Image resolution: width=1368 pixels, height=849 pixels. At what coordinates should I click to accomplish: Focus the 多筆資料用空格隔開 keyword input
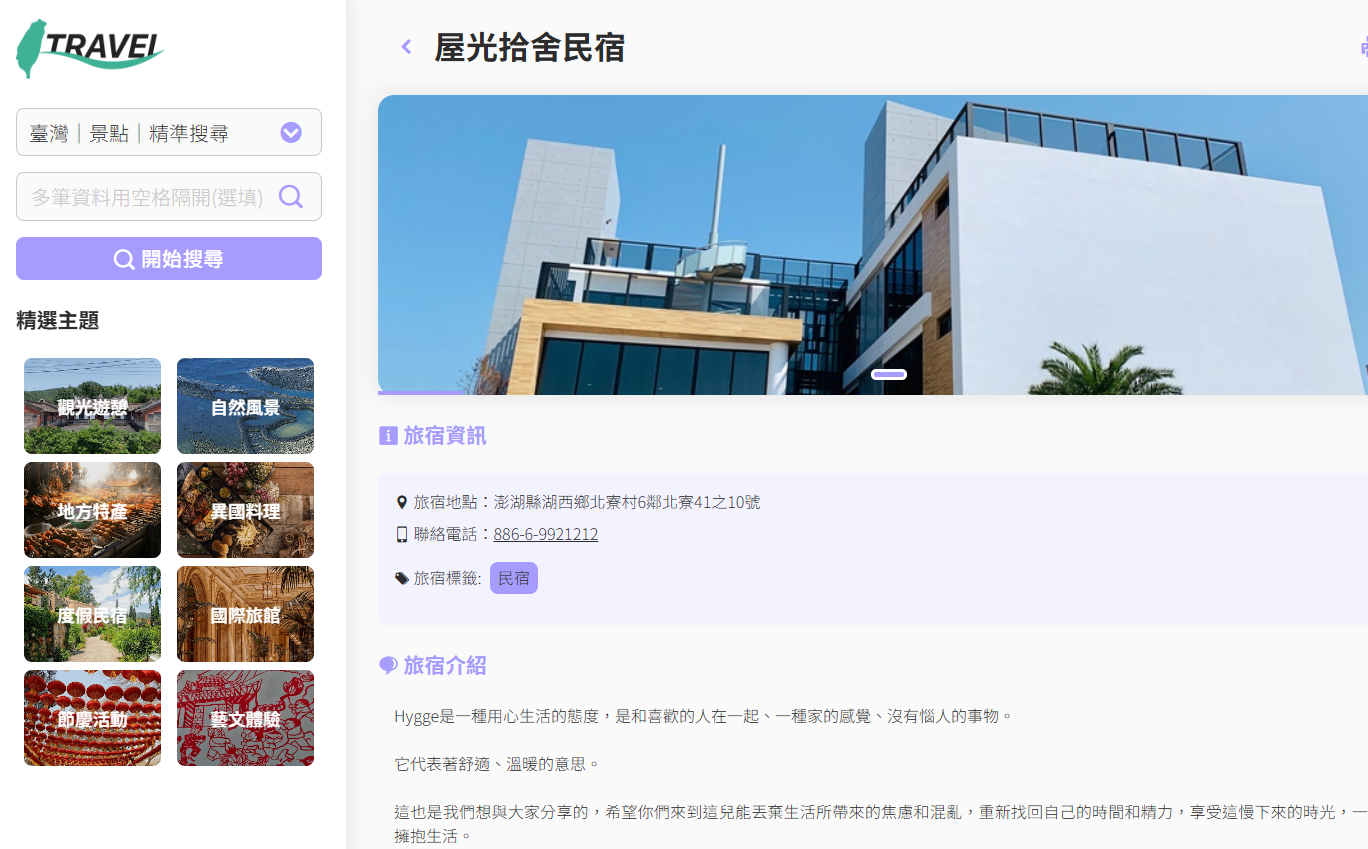coord(169,196)
